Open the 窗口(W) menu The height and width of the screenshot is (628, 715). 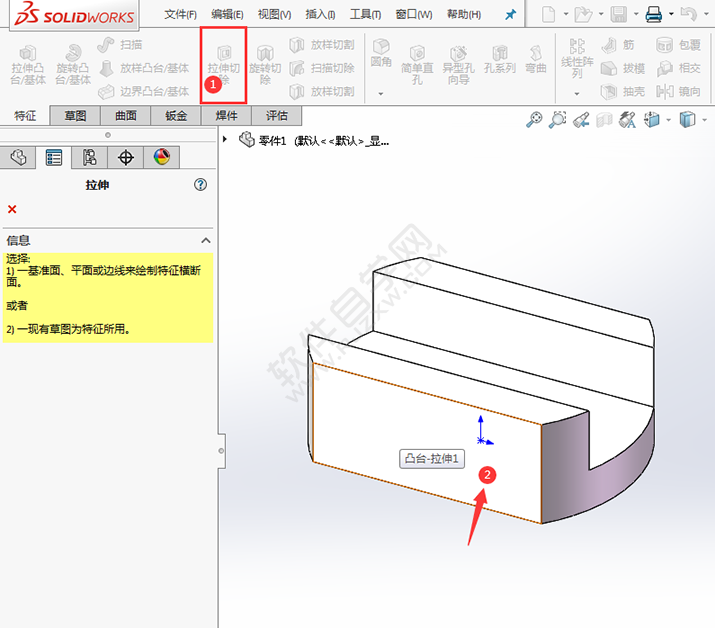414,15
